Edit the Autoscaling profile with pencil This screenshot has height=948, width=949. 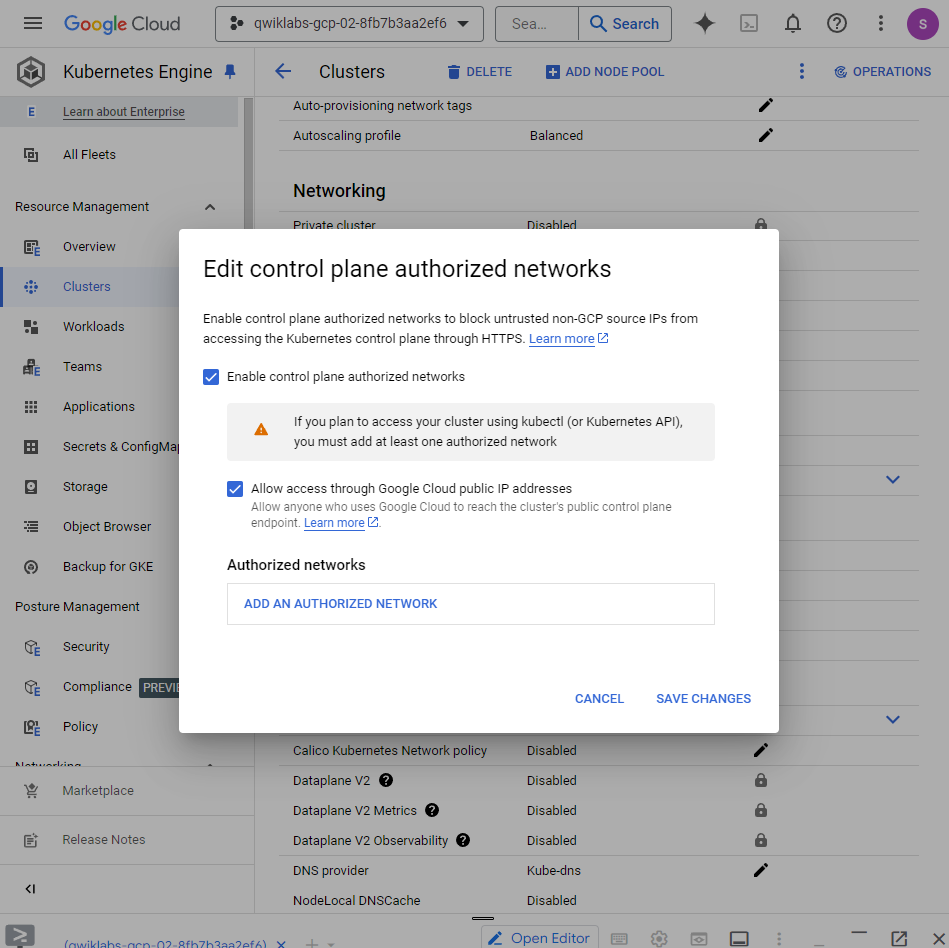[766, 135]
